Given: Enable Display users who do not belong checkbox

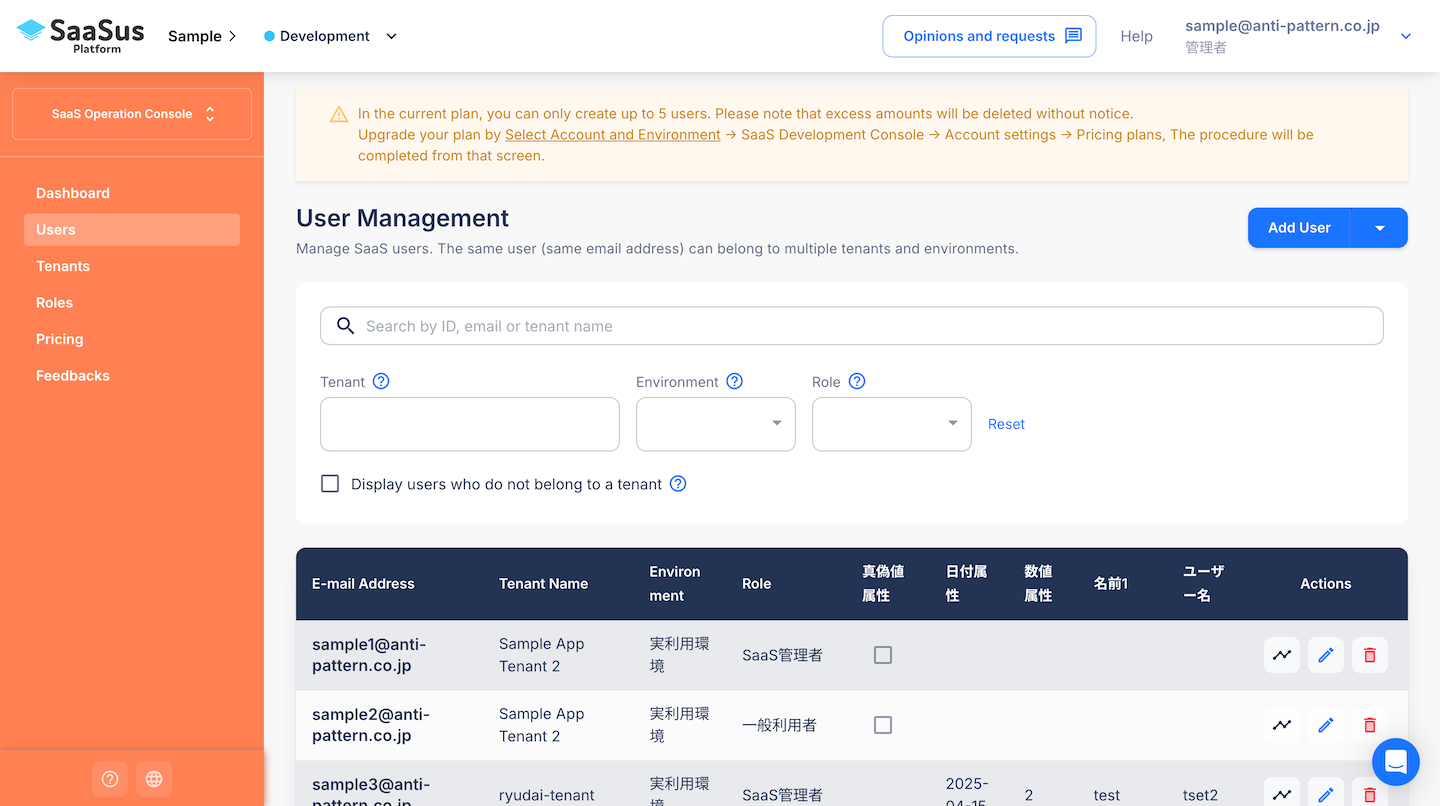Looking at the screenshot, I should coord(330,484).
